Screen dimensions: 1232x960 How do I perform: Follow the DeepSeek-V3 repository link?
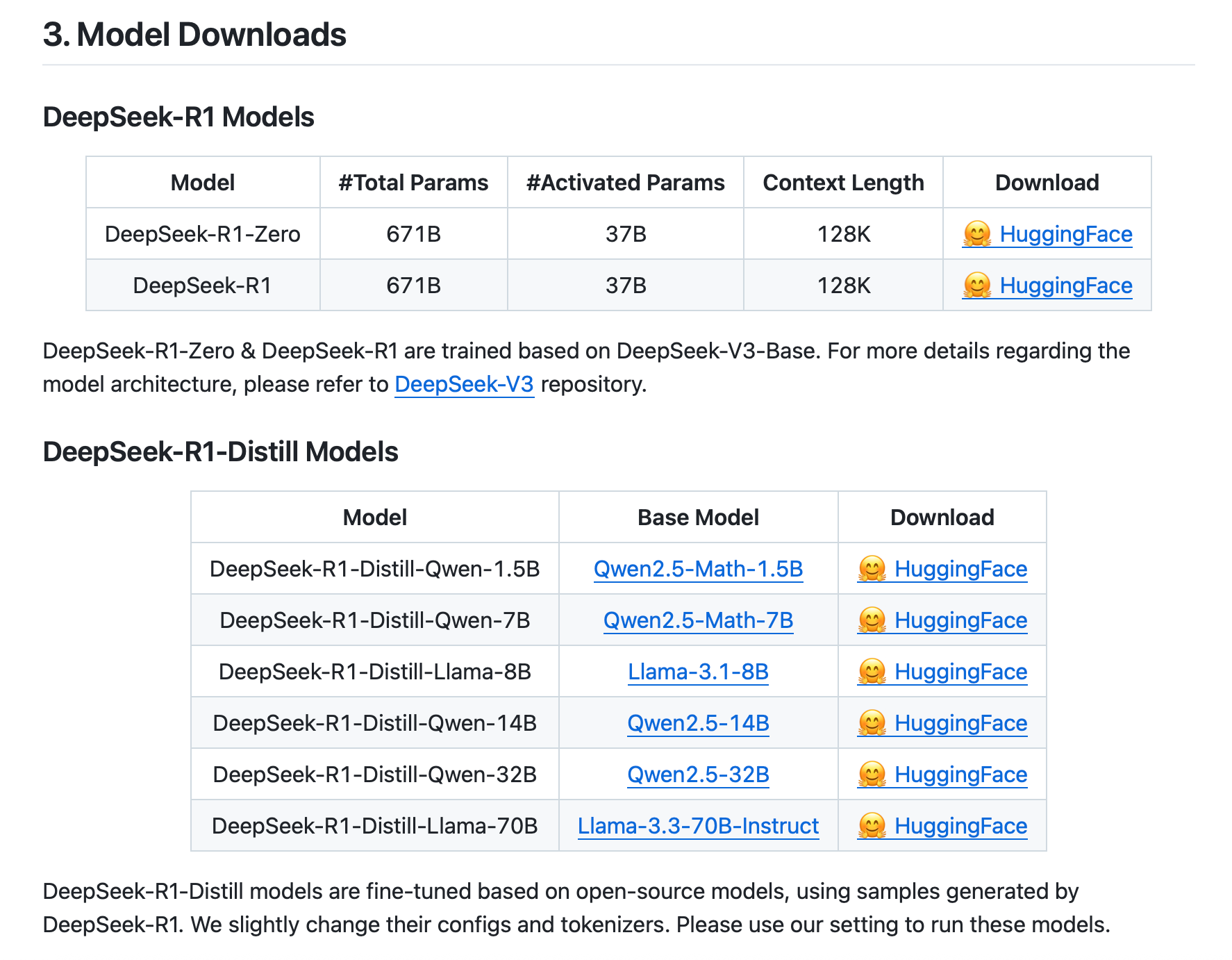coord(464,384)
